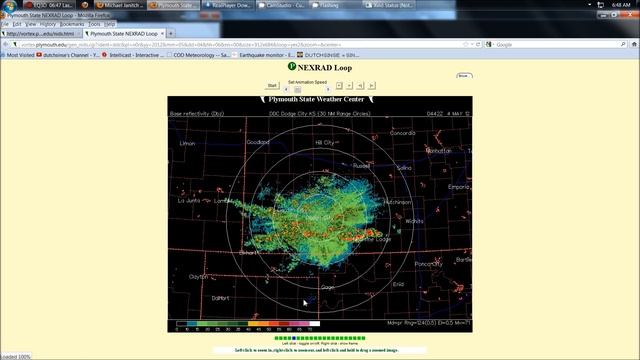Click the Start animation button
640x360 pixels.
[x=272, y=85]
